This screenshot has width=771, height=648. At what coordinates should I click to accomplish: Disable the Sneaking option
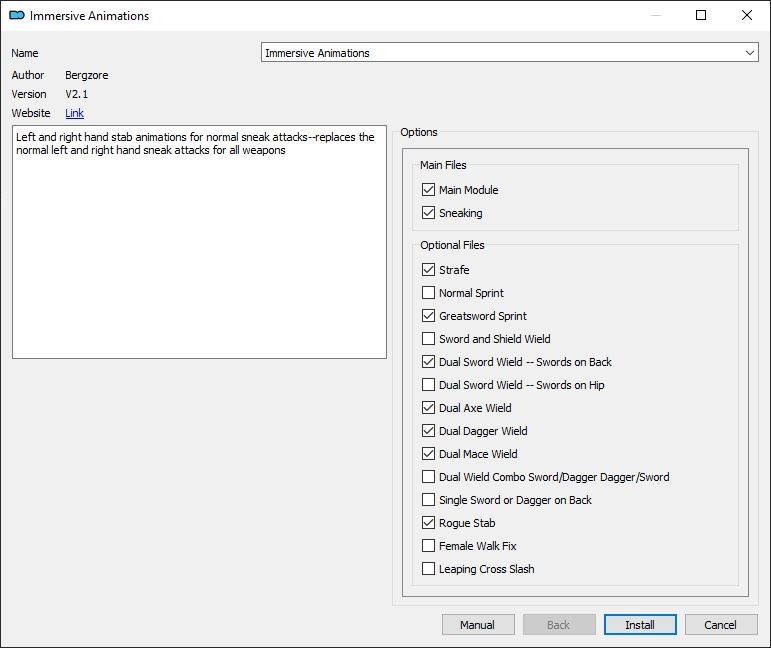pyautogui.click(x=428, y=213)
